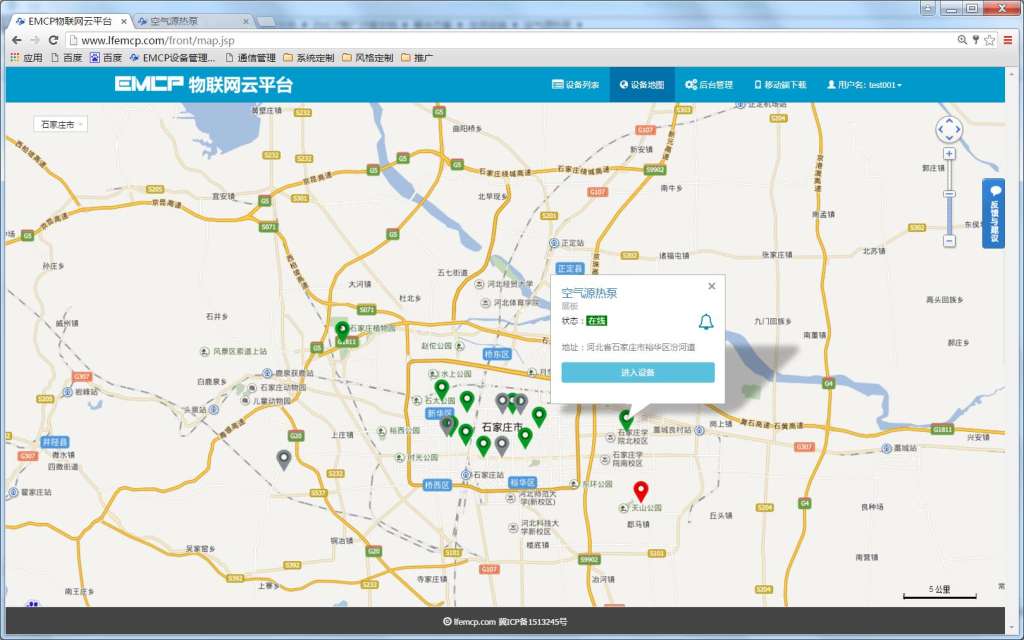This screenshot has height=640, width=1024.
Task: Open the 设备列表 device list menu
Action: click(x=575, y=85)
